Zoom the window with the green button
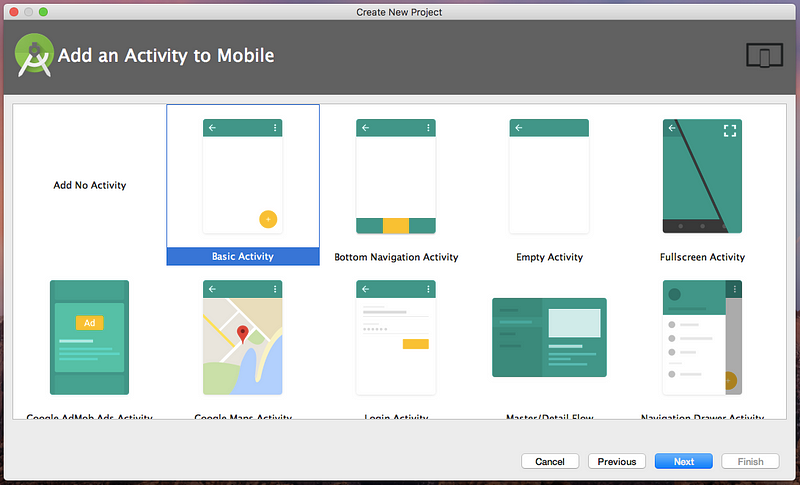Screen dimensions: 800x485 [x=43, y=12]
